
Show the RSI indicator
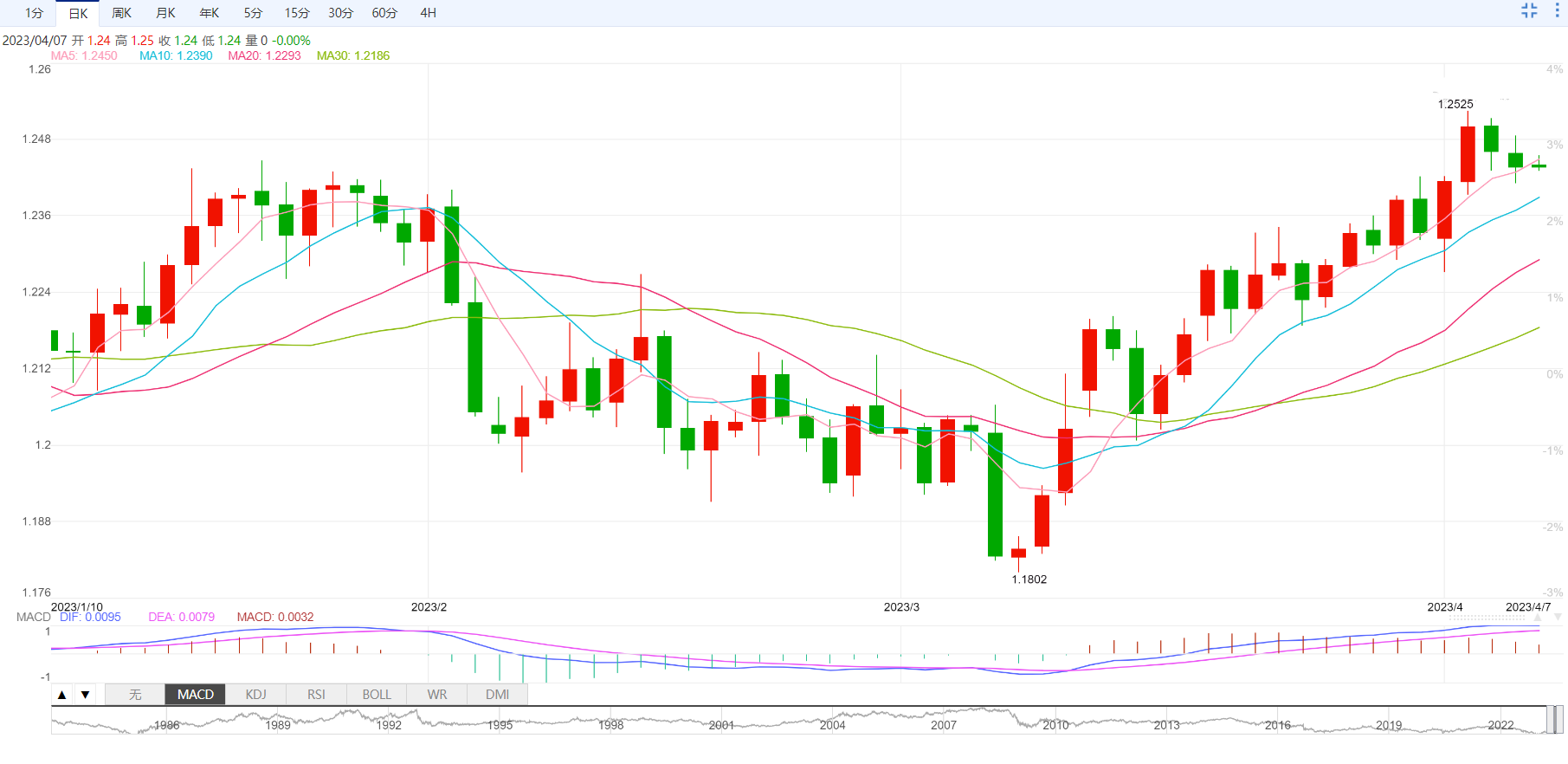click(x=316, y=695)
